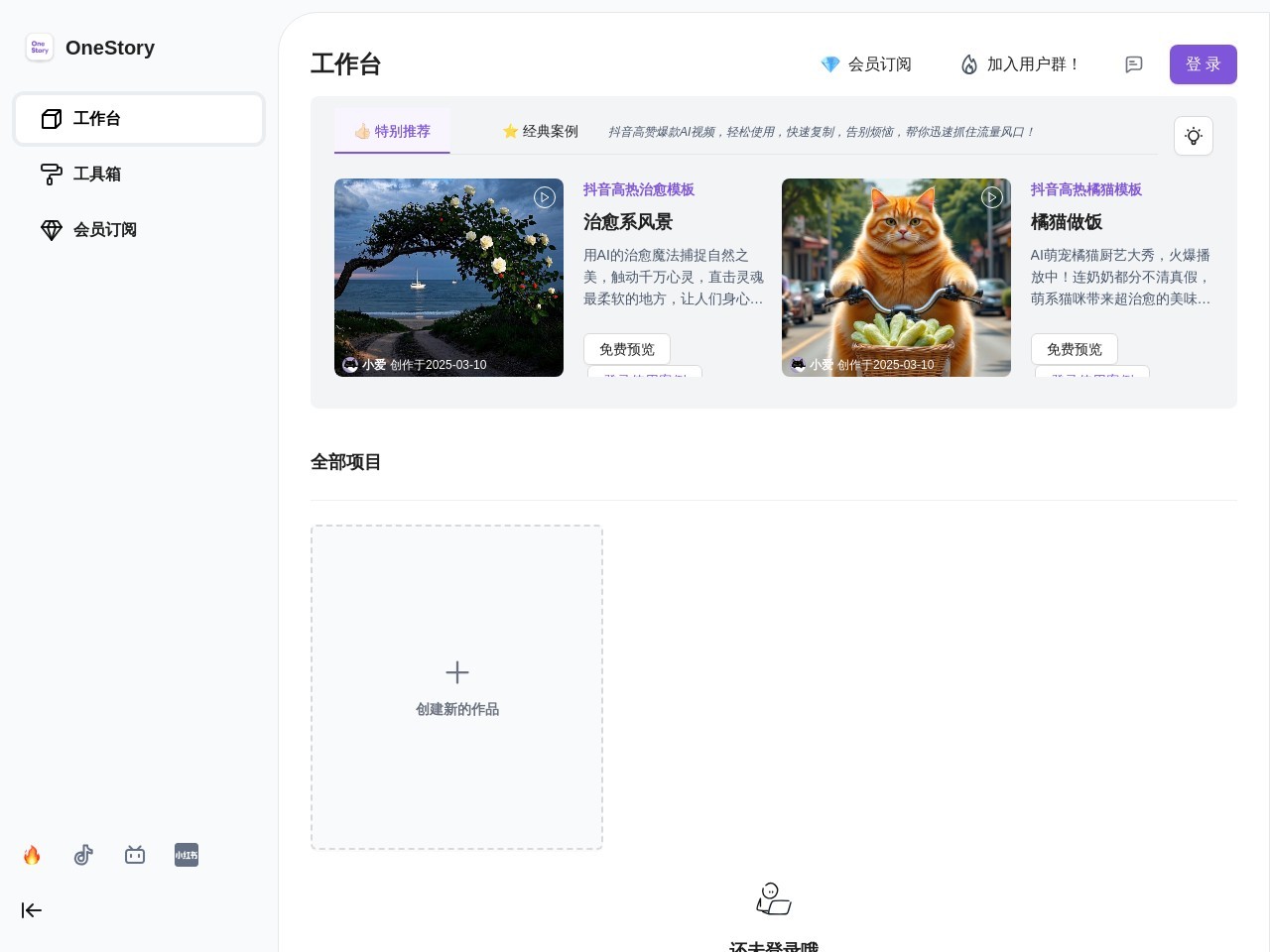1270x952 pixels.
Task: Go to 会员订阅 in the sidebar
Action: tap(104, 230)
